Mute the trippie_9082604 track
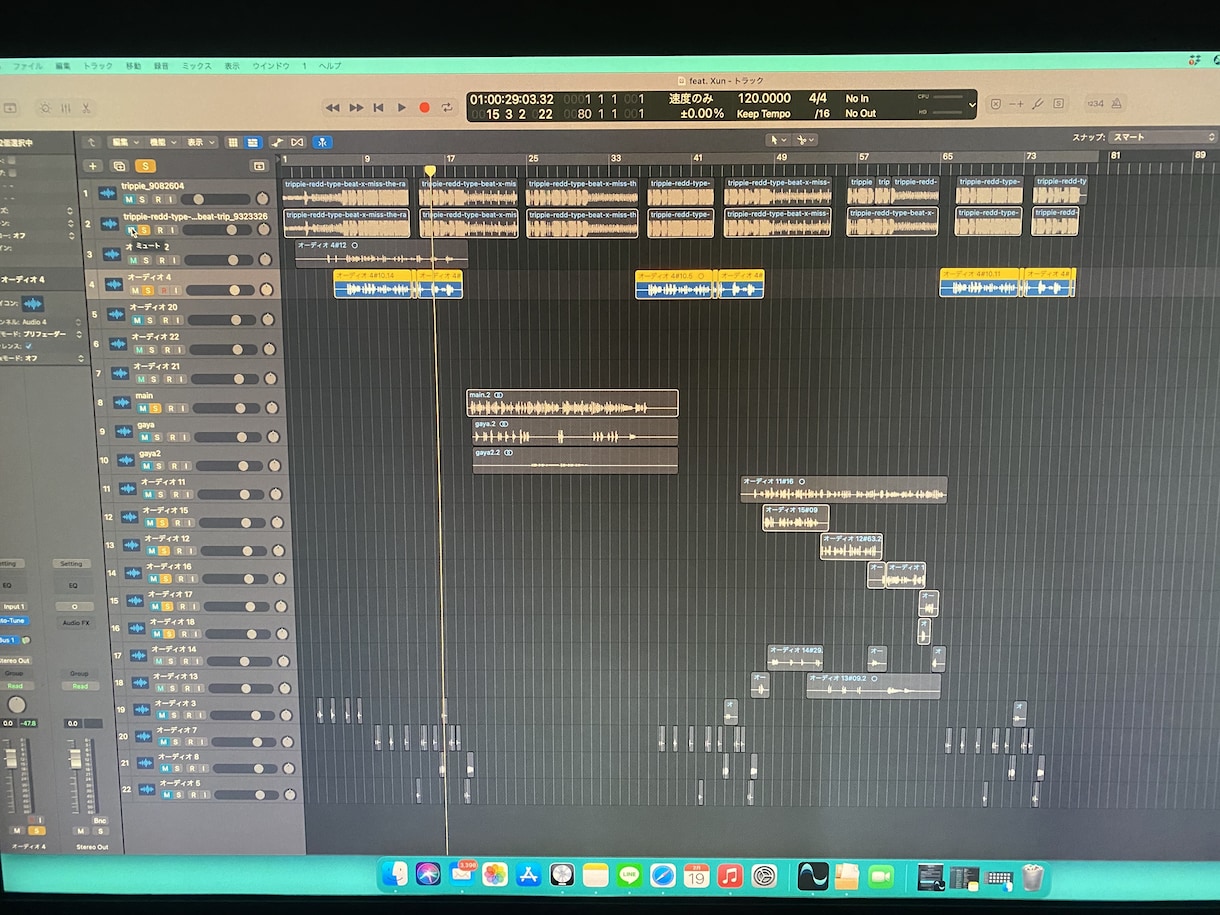Viewport: 1220px width, 915px height. click(128, 199)
